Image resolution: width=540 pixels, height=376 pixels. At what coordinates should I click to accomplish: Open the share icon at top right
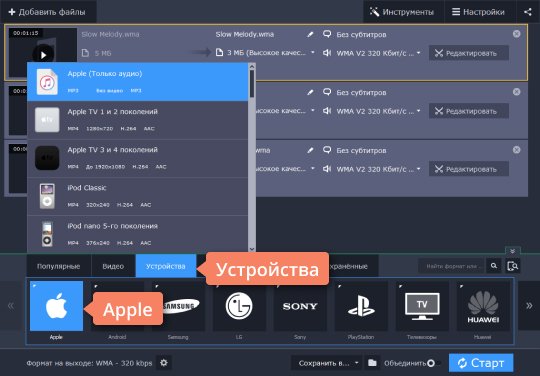coord(528,12)
